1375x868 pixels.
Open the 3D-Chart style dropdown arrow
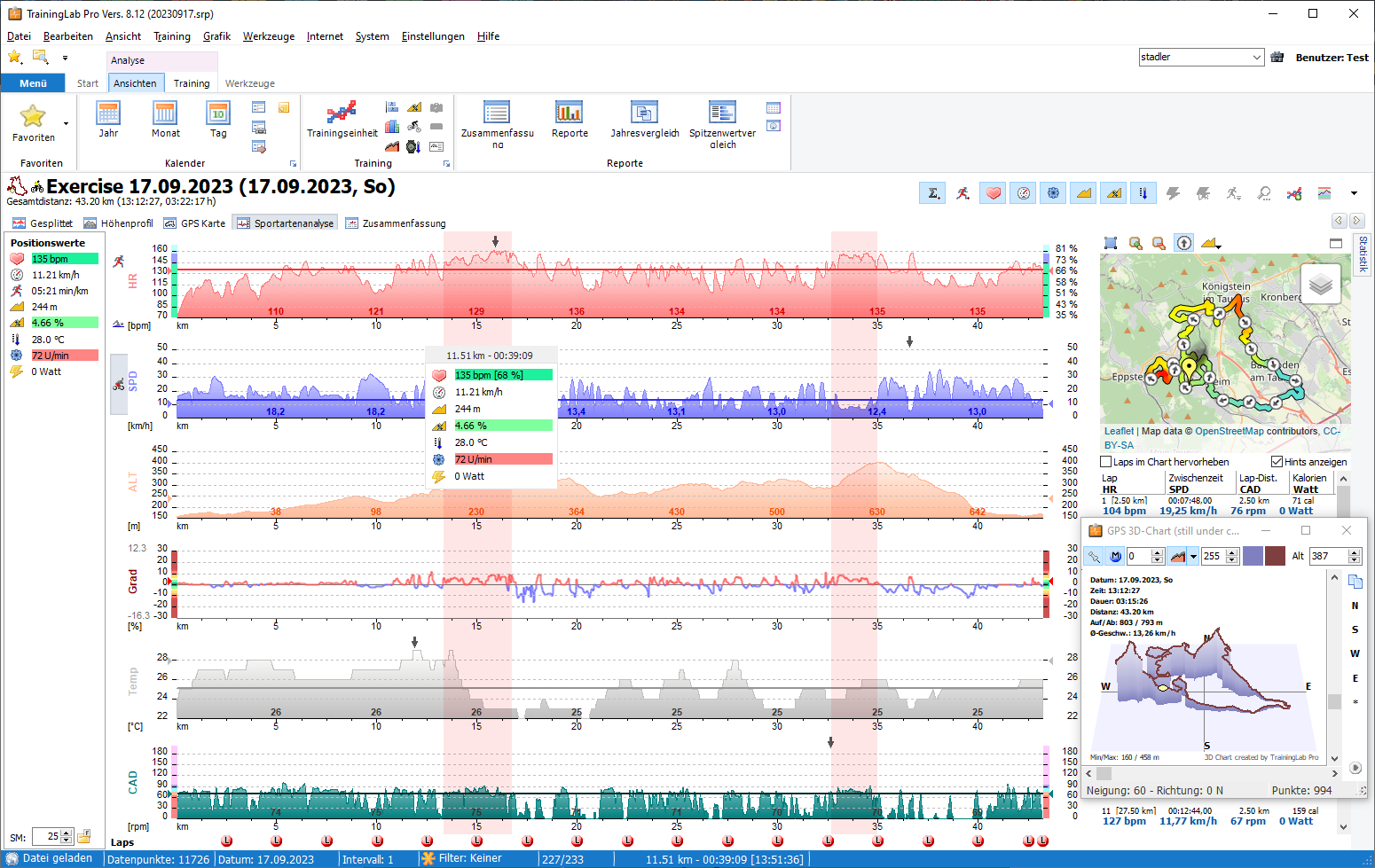coord(1194,556)
